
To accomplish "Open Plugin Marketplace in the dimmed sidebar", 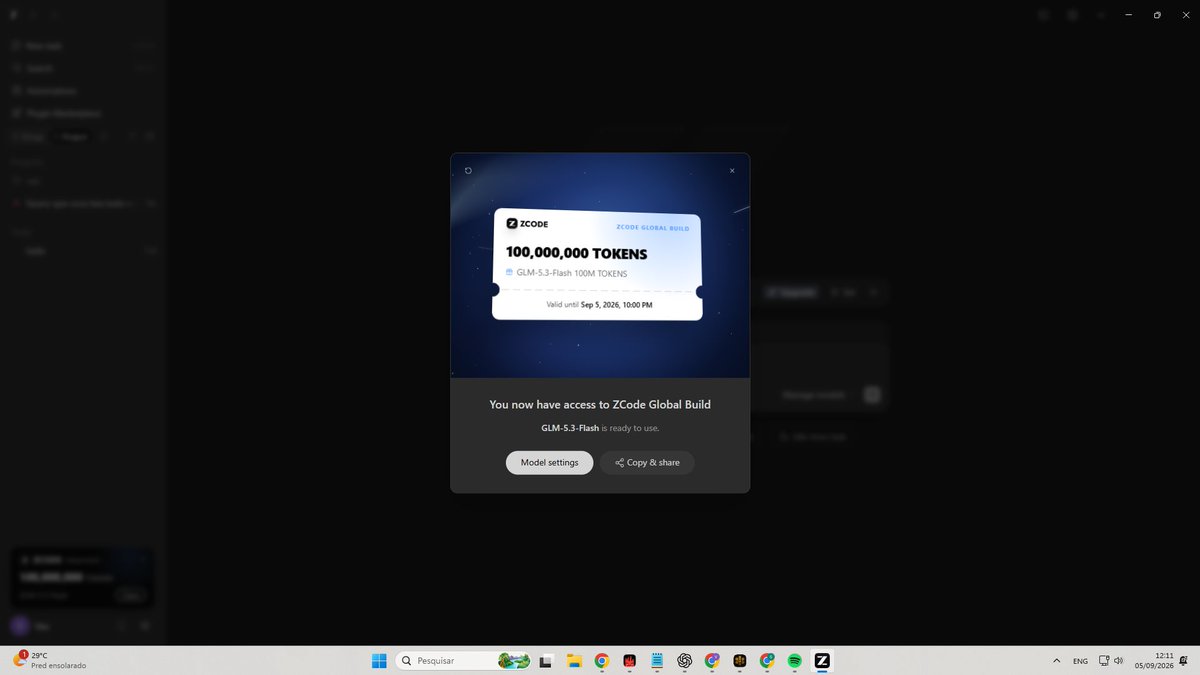I will coord(82,114).
